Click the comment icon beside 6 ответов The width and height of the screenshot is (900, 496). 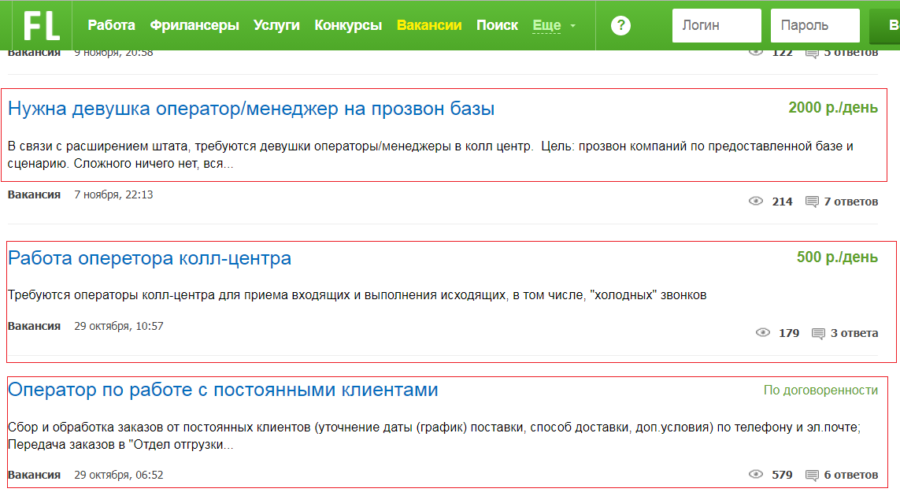(812, 475)
